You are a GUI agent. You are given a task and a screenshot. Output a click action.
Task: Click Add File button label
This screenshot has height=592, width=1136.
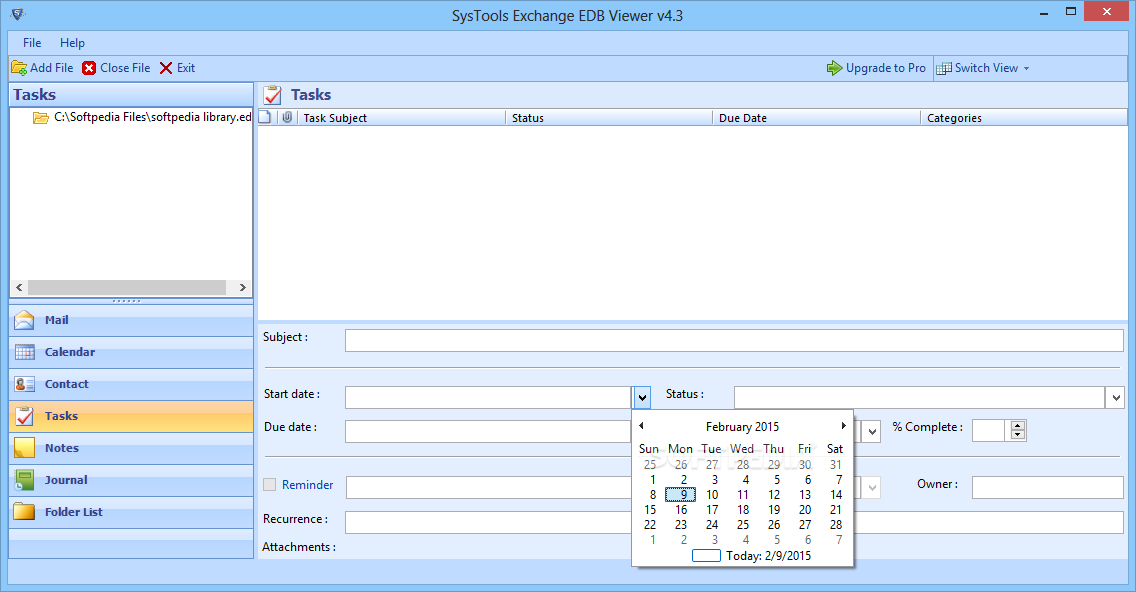tap(51, 68)
